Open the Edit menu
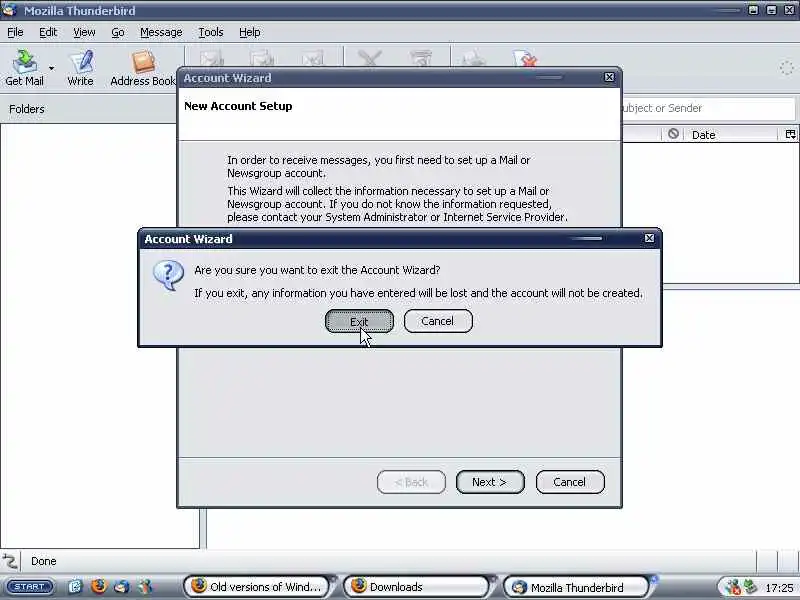The height and width of the screenshot is (600, 800). (48, 32)
